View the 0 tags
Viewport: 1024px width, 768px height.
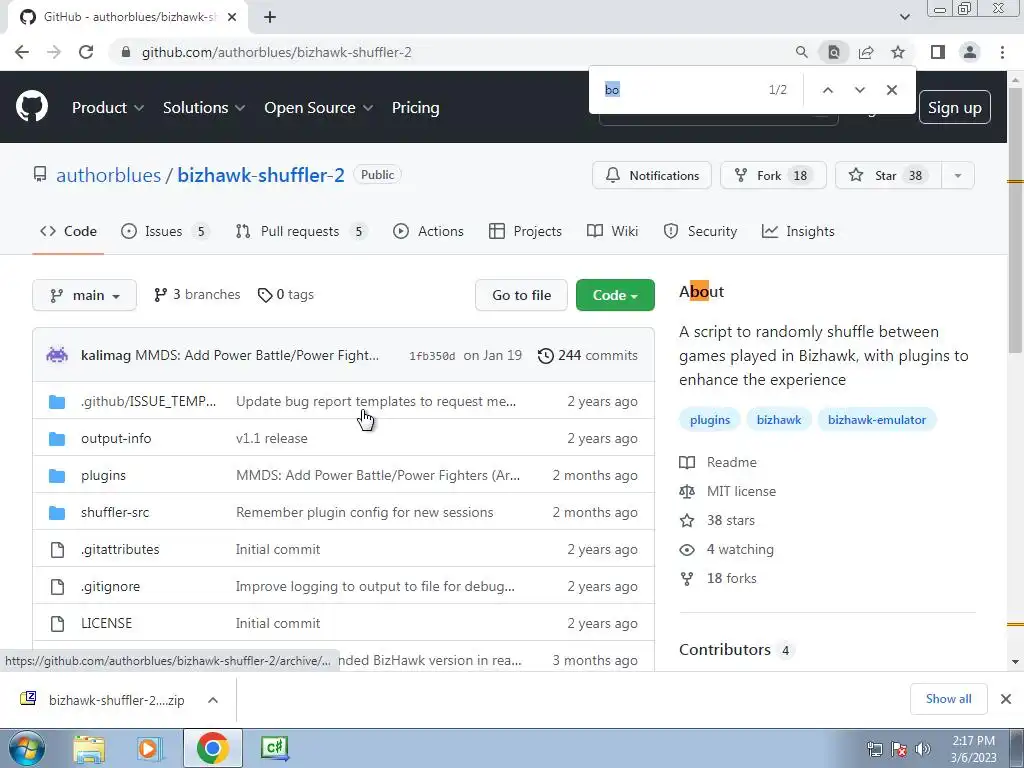point(285,295)
